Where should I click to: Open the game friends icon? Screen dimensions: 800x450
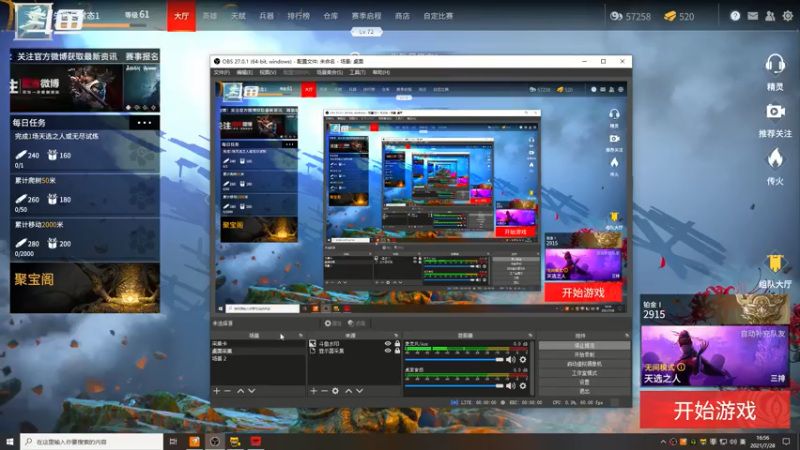[x=770, y=16]
